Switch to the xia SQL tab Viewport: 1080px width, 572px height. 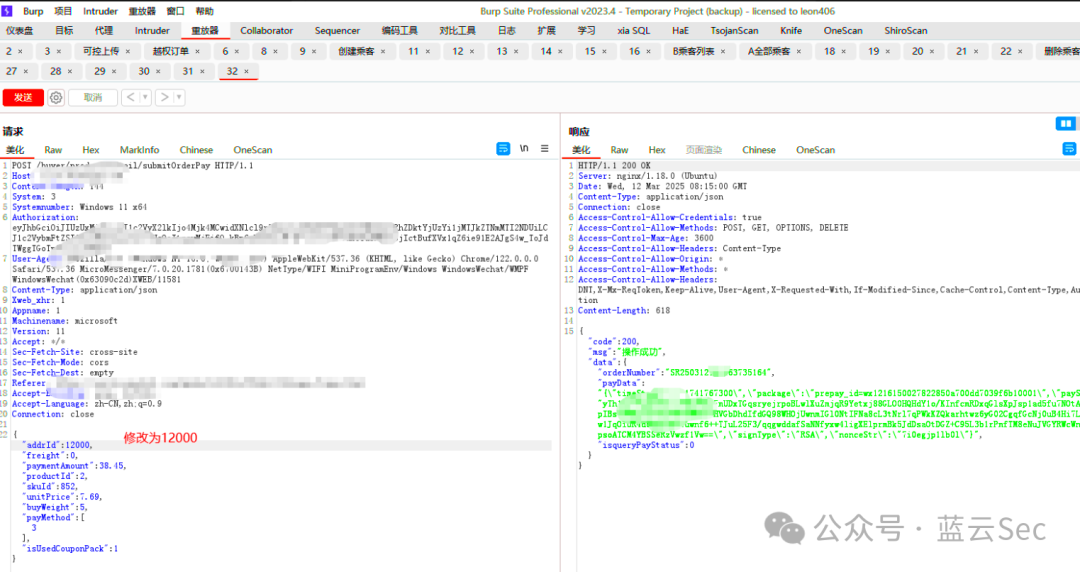633,30
